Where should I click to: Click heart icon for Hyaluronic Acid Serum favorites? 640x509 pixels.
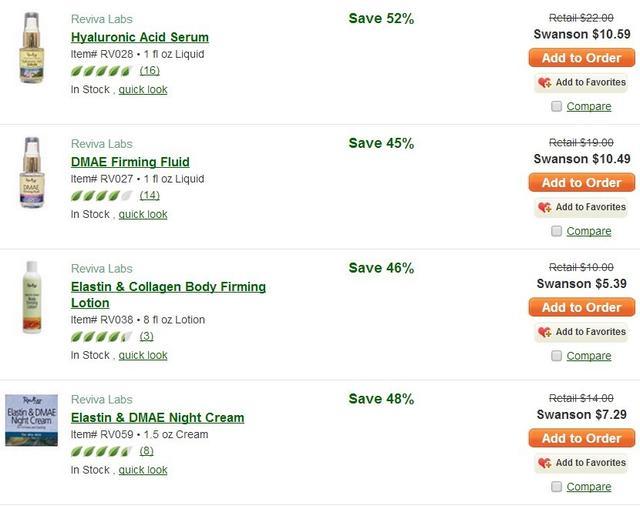coord(544,82)
